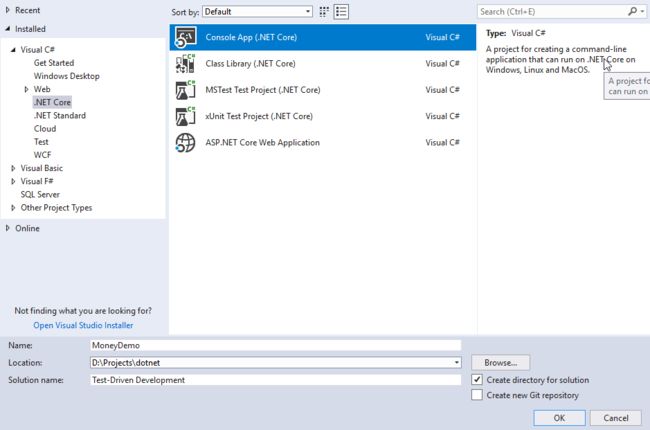Select the ASP.NET Core Web Application globe icon
Screen dimensions: 650x430
(185, 143)
